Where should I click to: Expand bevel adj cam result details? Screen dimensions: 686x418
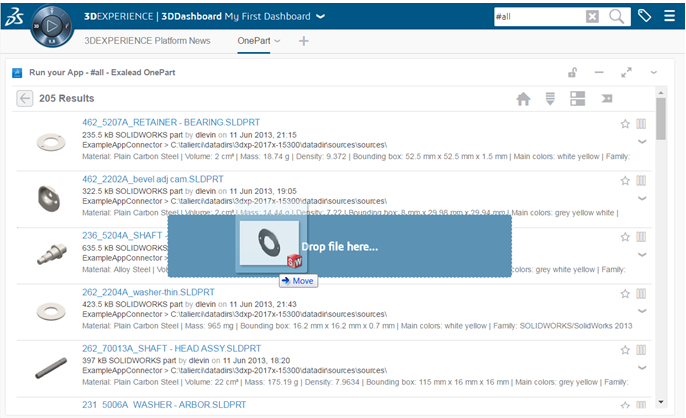[642, 198]
